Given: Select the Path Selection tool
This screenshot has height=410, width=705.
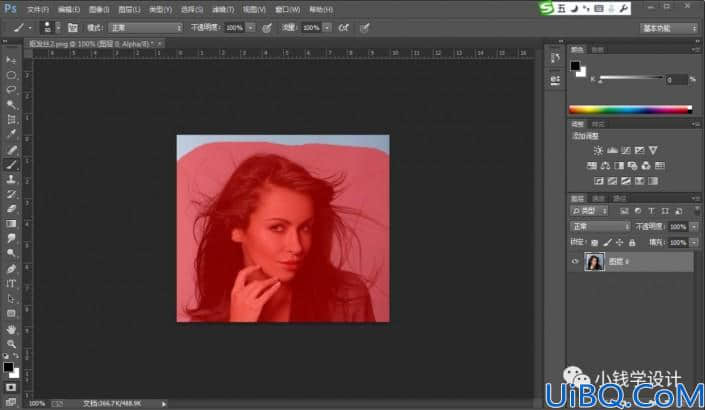Looking at the screenshot, I should (11, 299).
